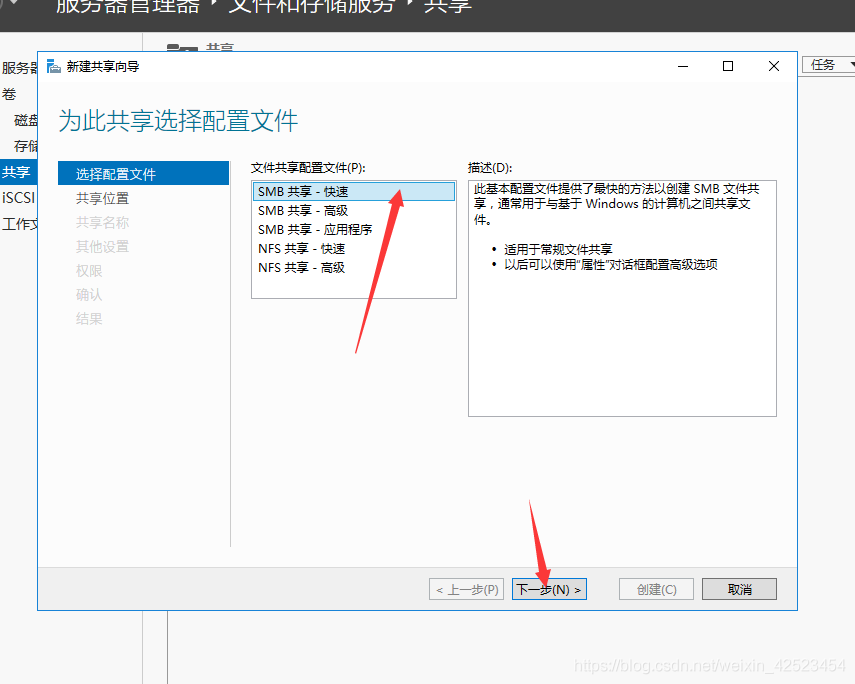Select 卷 in the left navigation pane
Screen dimensions: 855x684
[12, 93]
